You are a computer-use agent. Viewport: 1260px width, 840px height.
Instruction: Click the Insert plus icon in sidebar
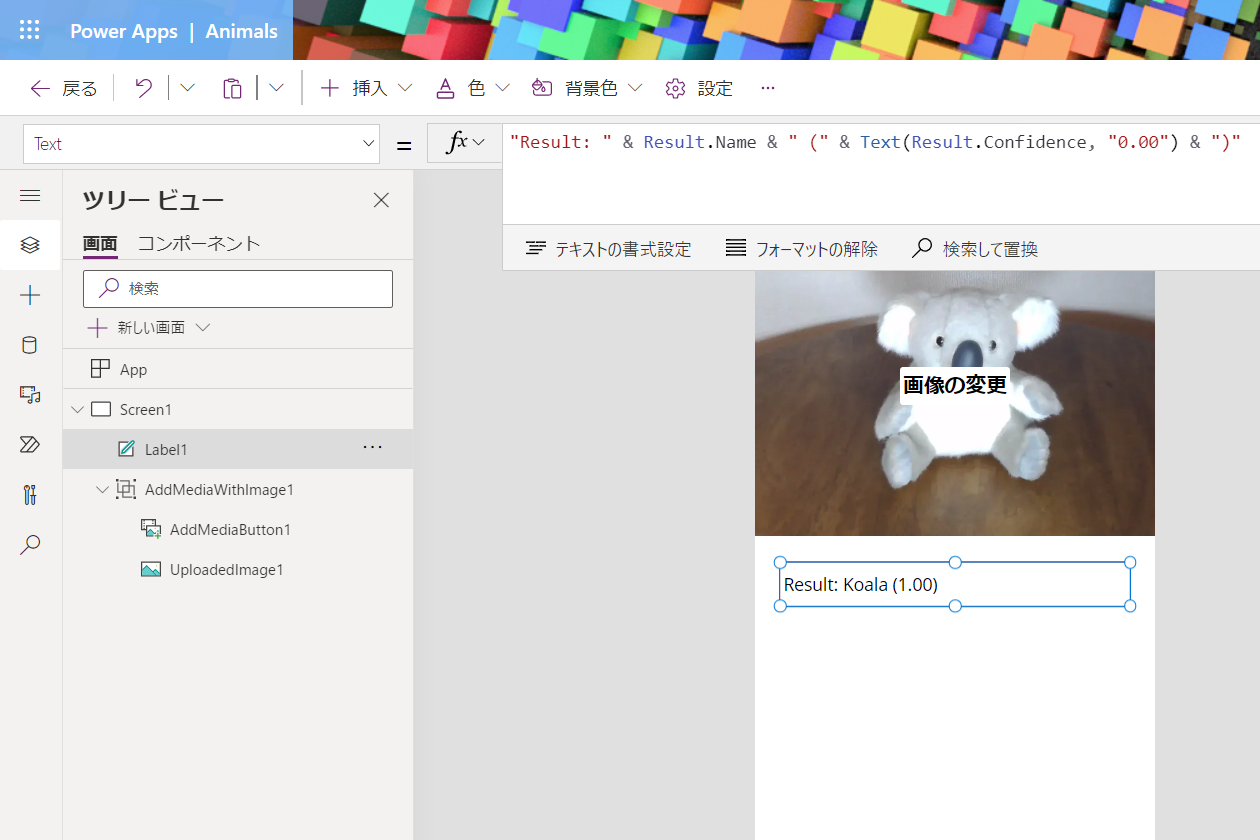(30, 295)
